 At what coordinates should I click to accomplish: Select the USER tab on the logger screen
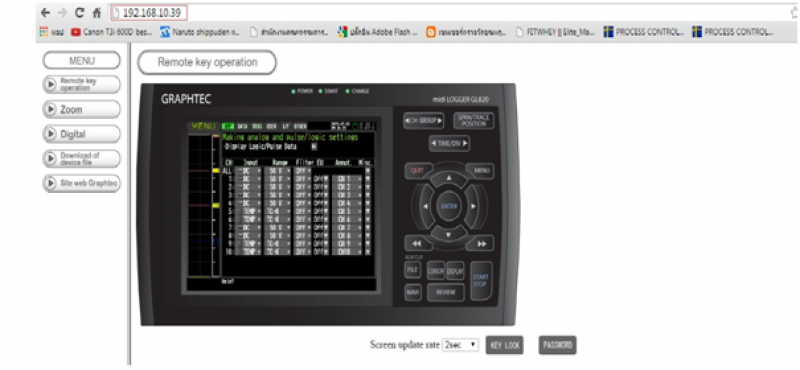(x=271, y=126)
